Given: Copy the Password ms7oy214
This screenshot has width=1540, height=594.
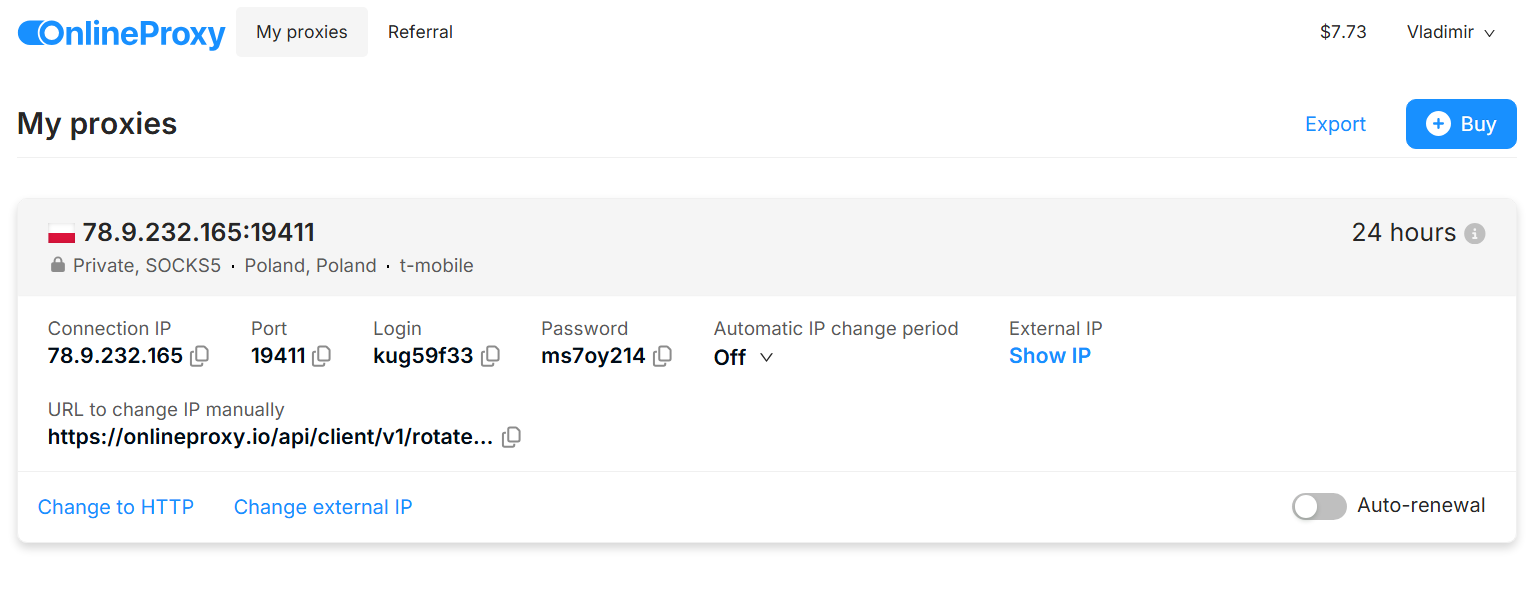Looking at the screenshot, I should 662,356.
